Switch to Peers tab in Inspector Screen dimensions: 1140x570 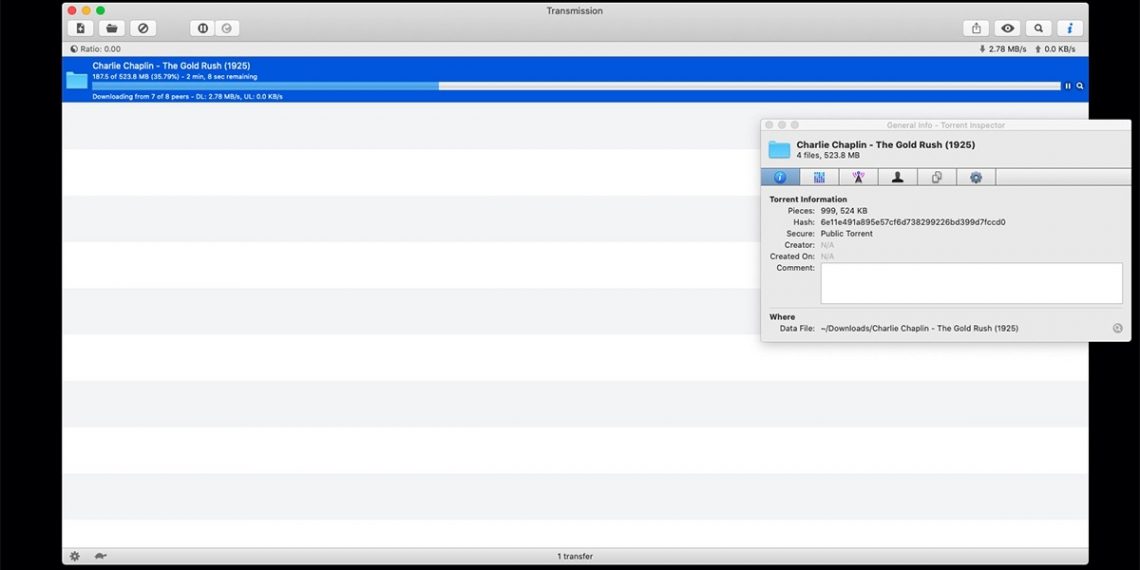[x=898, y=177]
